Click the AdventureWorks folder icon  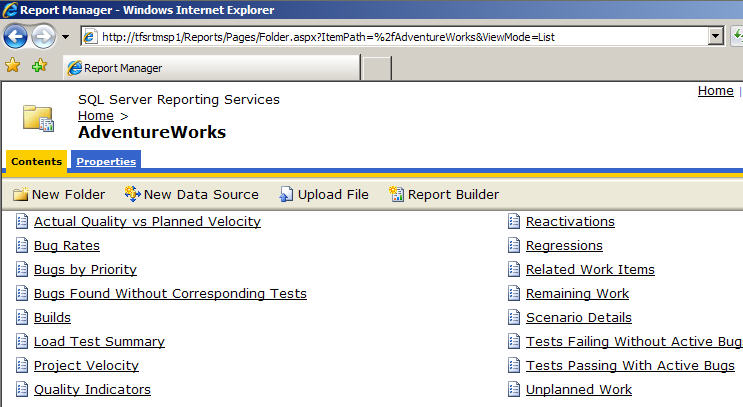pyautogui.click(x=38, y=118)
